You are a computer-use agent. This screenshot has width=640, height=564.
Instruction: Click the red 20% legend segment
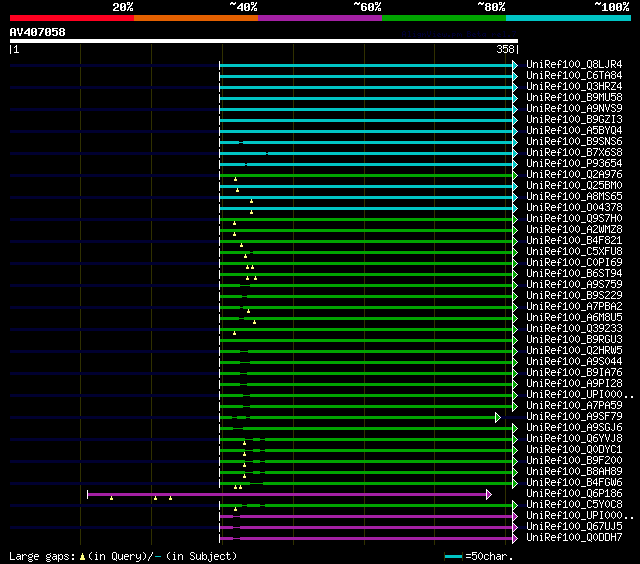tap(71, 18)
